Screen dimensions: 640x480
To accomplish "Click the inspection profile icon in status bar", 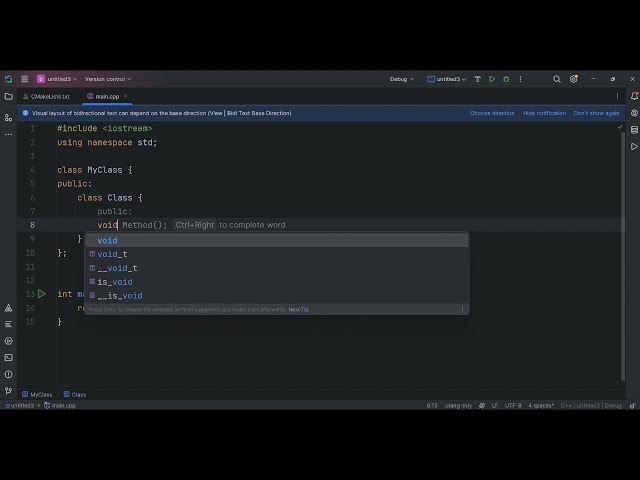I will tap(482, 406).
